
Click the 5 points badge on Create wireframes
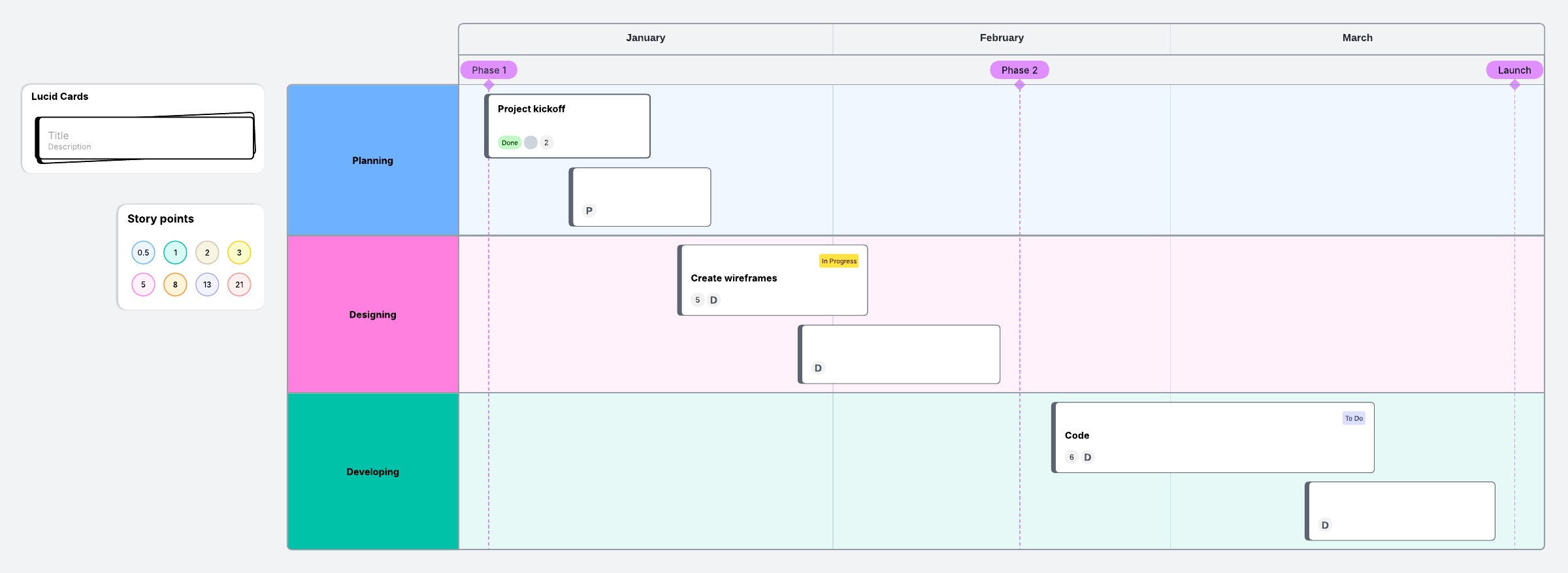[x=697, y=300]
